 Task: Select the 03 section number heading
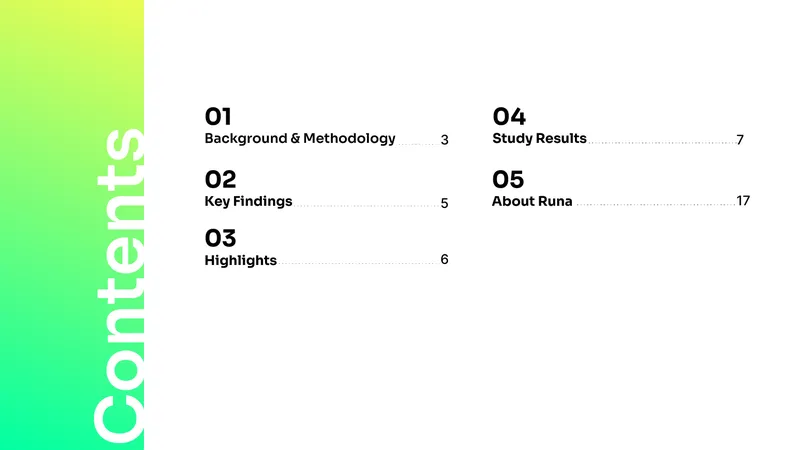point(220,238)
